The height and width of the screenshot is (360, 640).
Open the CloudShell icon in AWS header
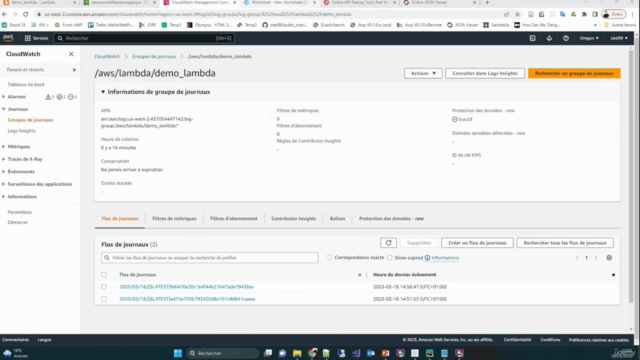pos(532,38)
